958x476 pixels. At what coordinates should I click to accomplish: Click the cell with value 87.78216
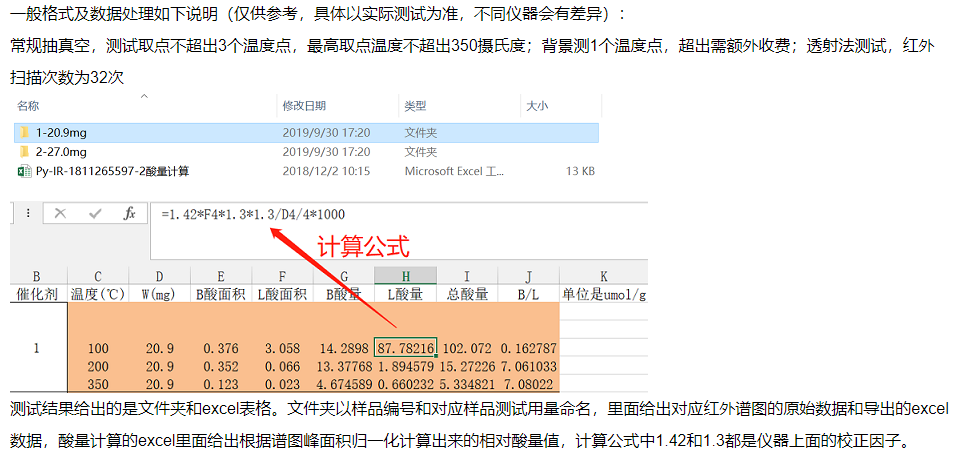point(405,348)
